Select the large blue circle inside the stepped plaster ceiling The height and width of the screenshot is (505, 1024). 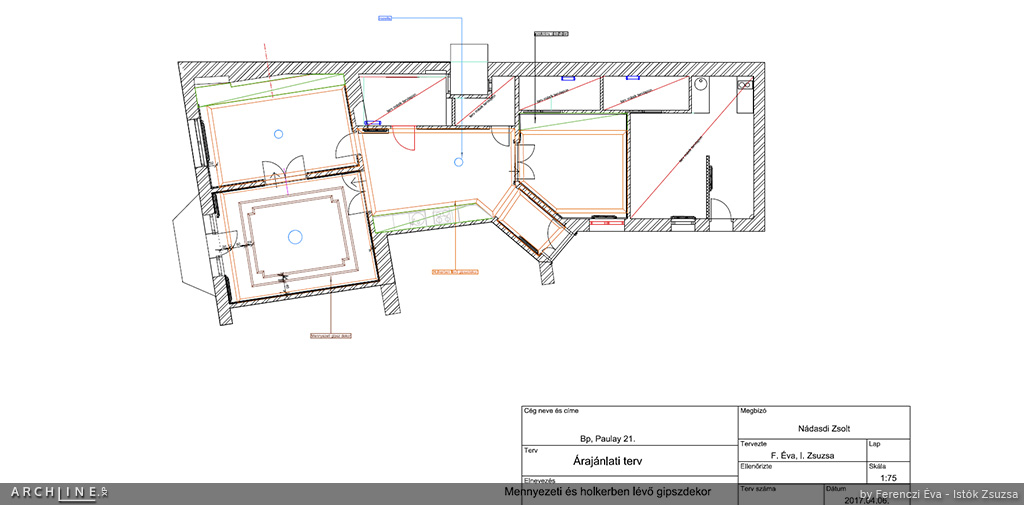[x=295, y=236]
